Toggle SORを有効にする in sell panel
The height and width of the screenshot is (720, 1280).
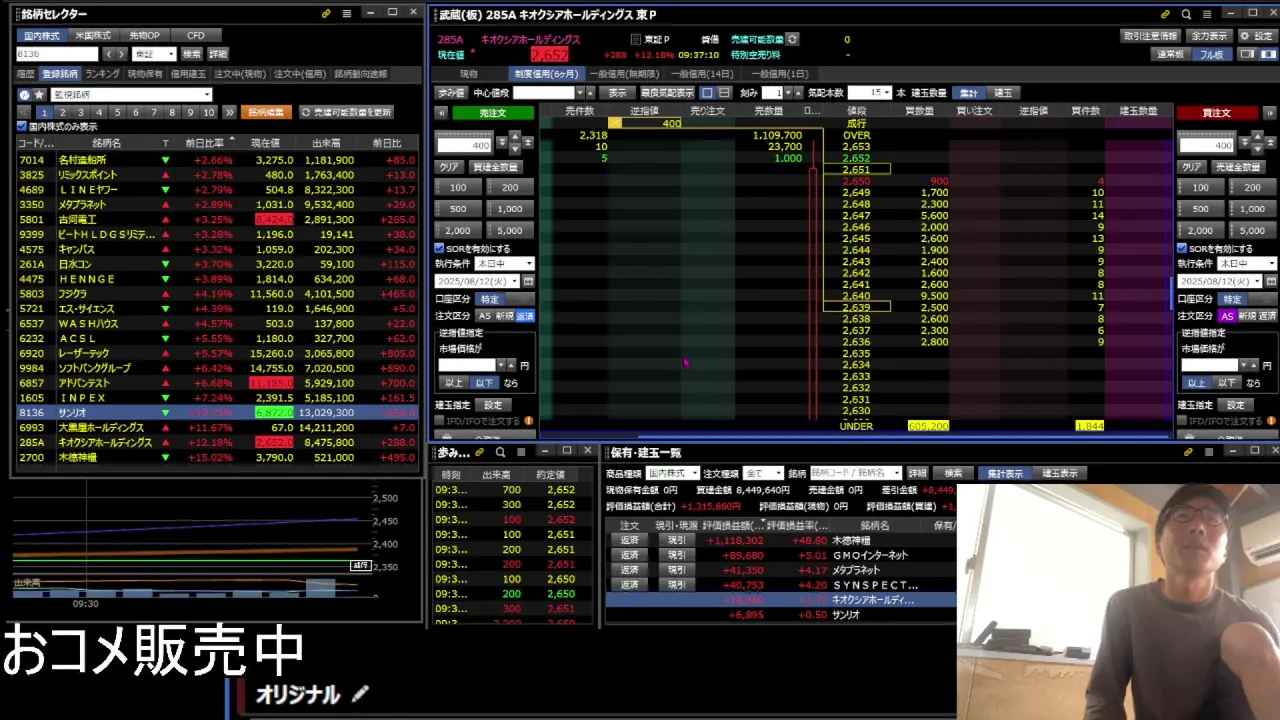(x=439, y=248)
